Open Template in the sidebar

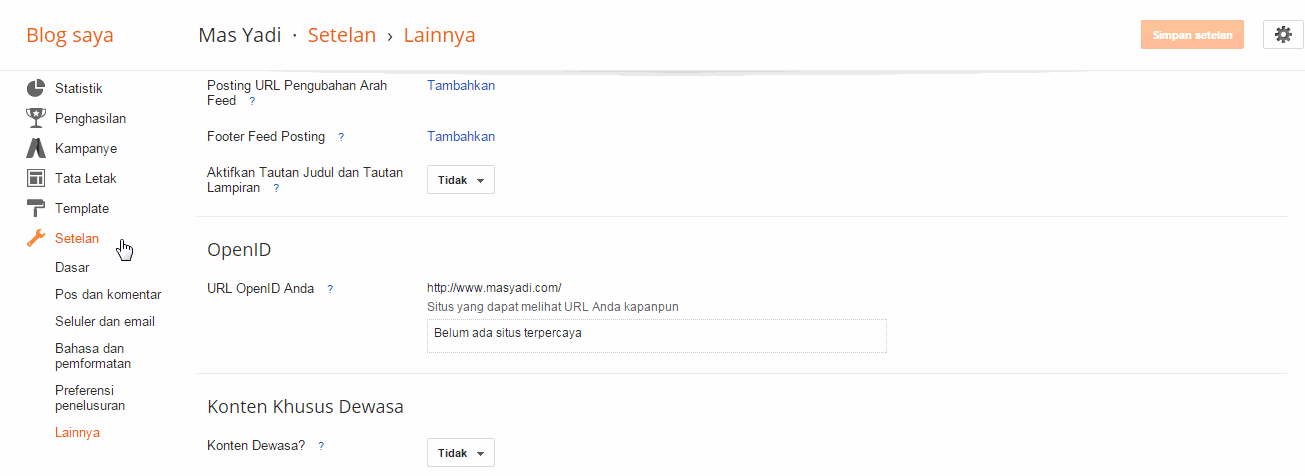click(82, 208)
